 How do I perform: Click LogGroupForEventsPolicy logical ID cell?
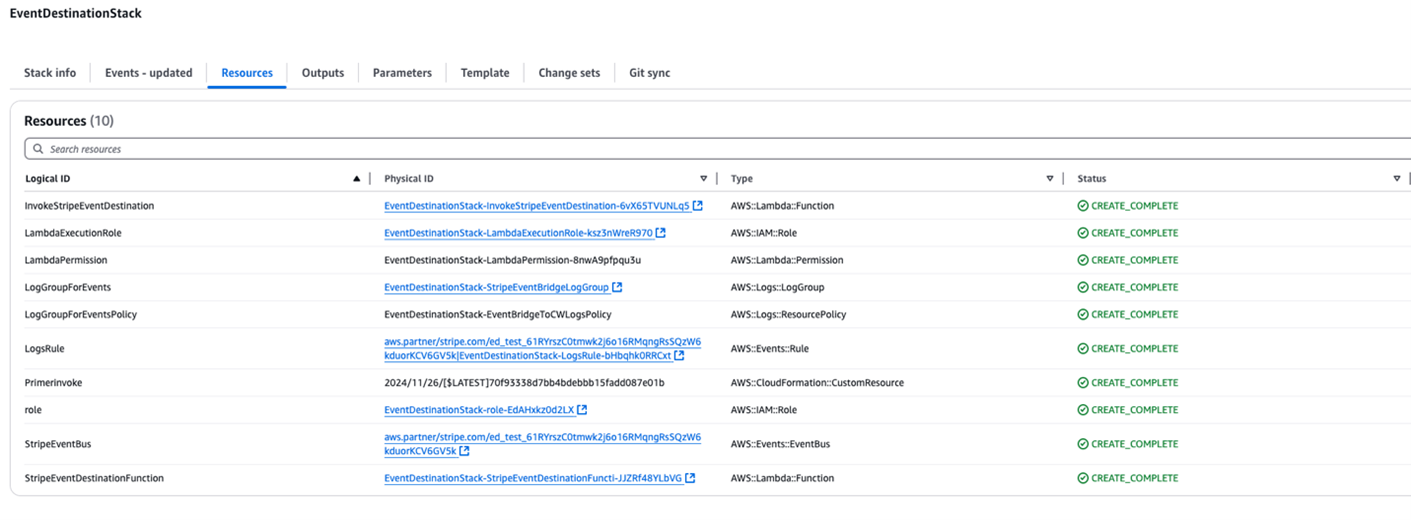81,314
